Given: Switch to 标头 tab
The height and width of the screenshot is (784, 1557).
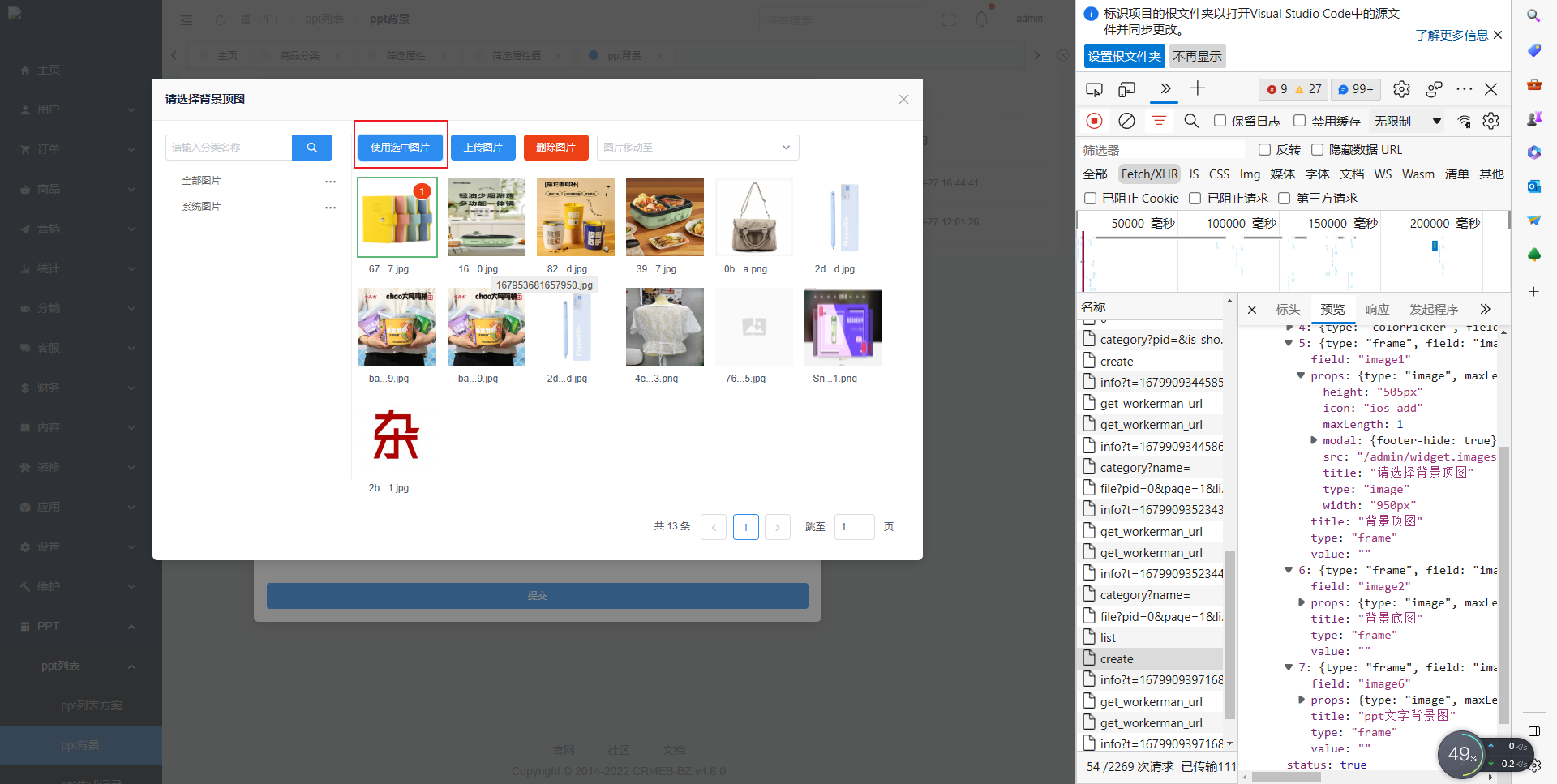Looking at the screenshot, I should [x=1288, y=310].
